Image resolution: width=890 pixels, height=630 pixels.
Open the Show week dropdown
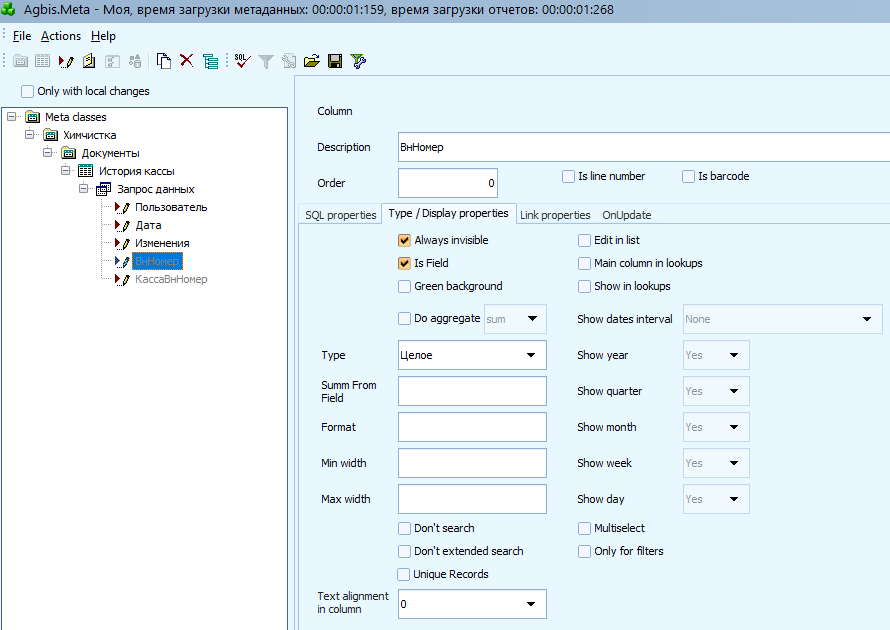(716, 463)
